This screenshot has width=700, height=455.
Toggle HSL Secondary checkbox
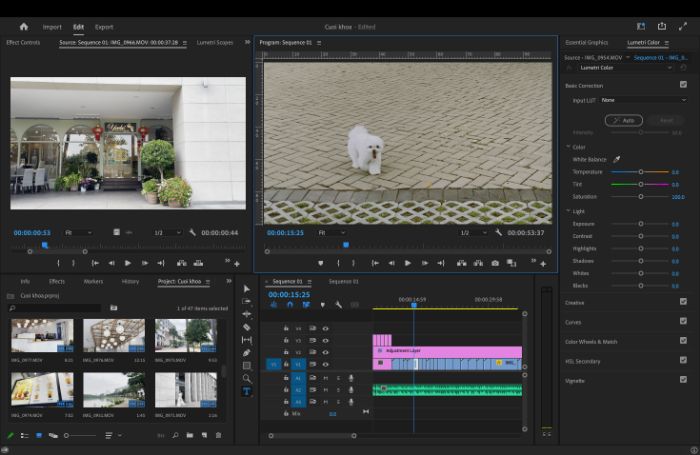coord(683,360)
